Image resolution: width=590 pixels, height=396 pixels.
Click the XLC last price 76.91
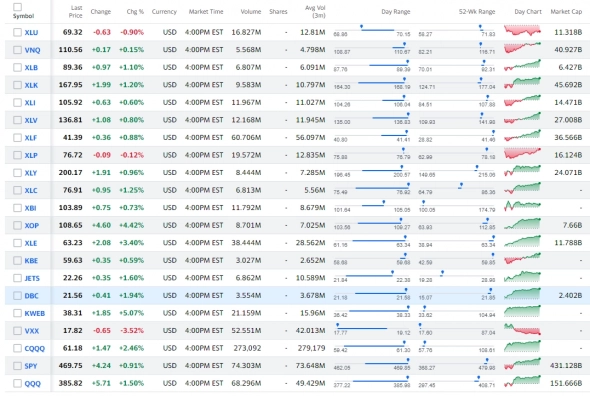pyautogui.click(x=73, y=190)
